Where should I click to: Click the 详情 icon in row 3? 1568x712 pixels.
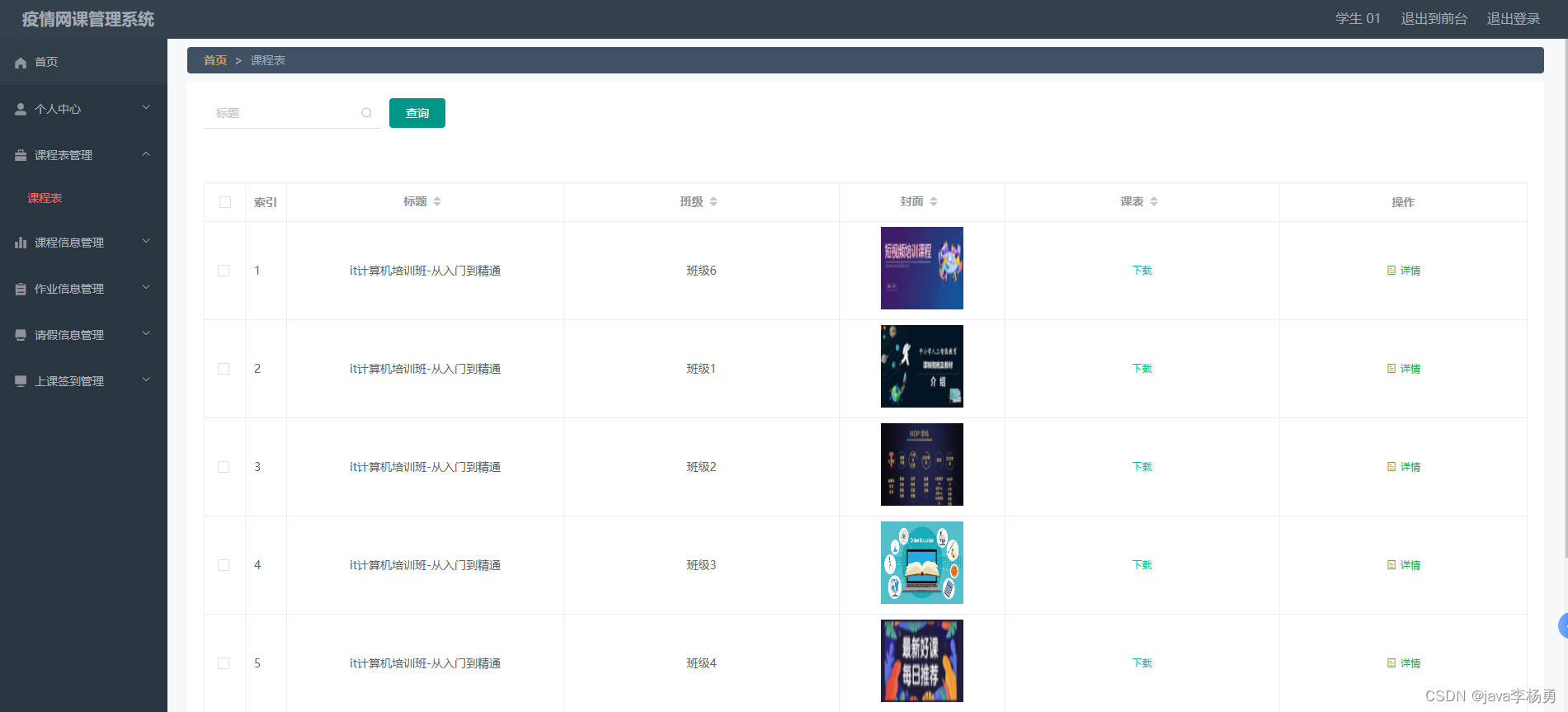[1391, 467]
